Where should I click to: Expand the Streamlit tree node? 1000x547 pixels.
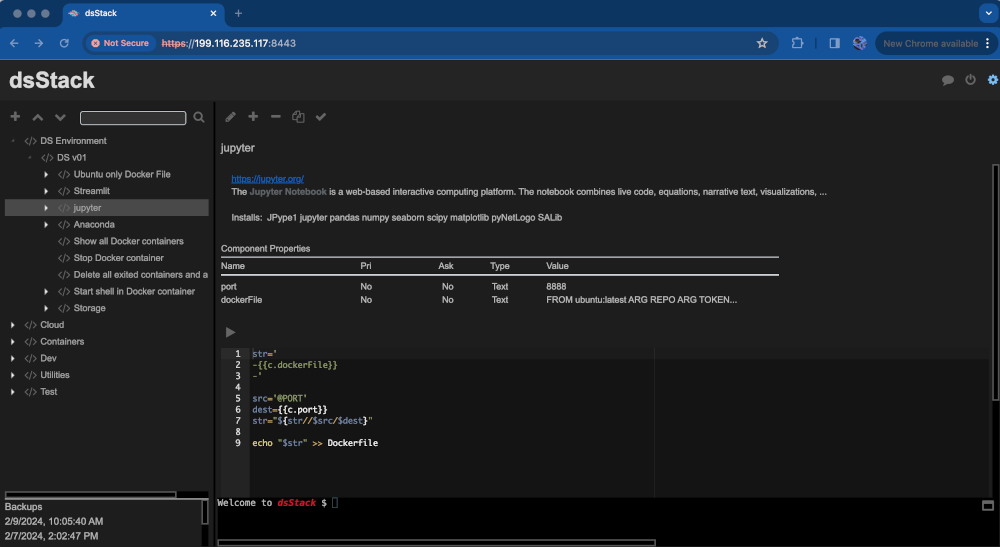(x=46, y=191)
